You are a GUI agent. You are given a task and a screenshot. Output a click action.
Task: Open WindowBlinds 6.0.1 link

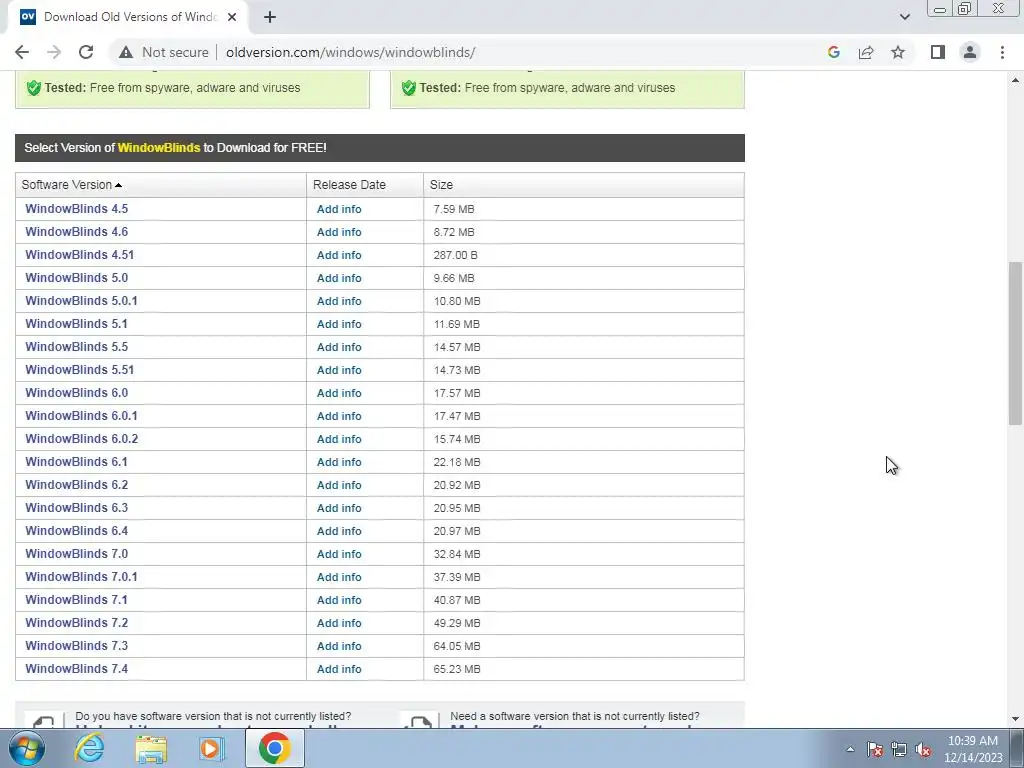(x=81, y=416)
